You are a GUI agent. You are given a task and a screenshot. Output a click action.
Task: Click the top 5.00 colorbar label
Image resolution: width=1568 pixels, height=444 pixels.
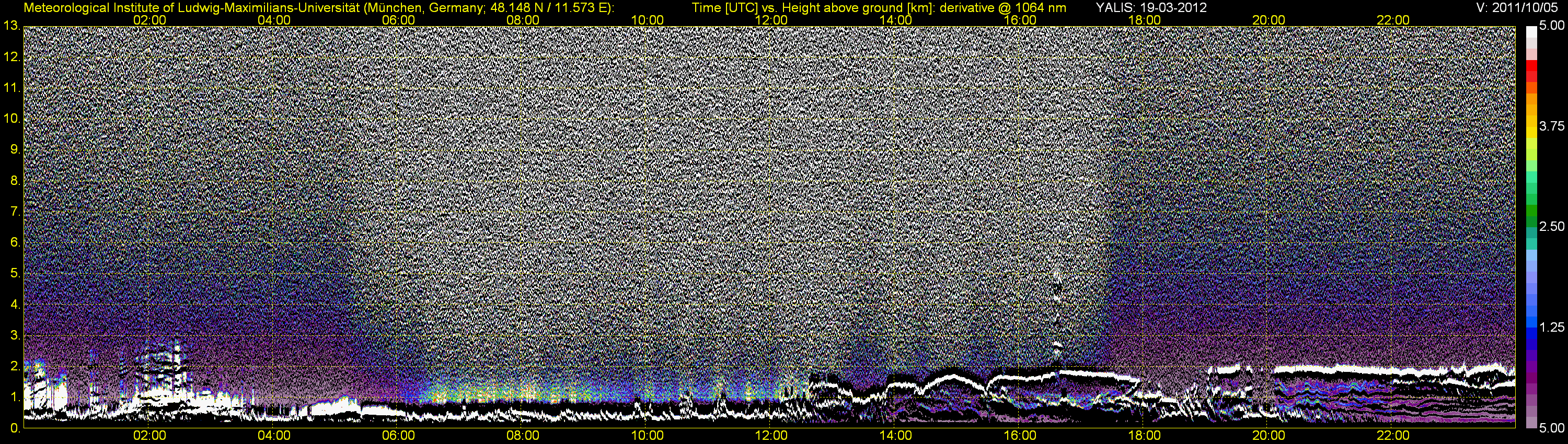[x=1552, y=26]
